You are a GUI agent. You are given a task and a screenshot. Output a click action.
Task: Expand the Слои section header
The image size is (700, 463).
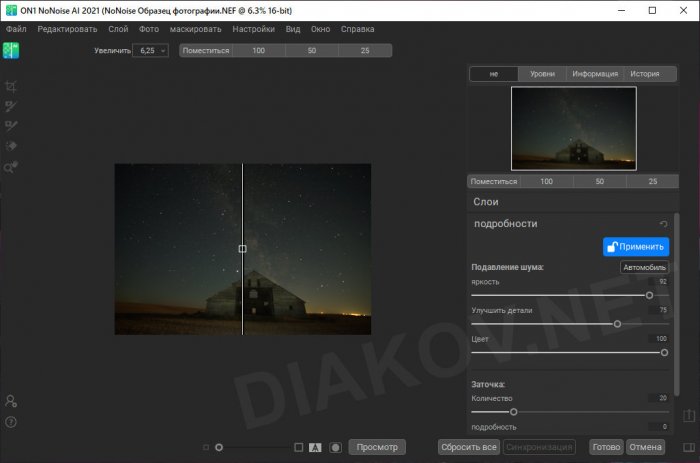tap(486, 202)
